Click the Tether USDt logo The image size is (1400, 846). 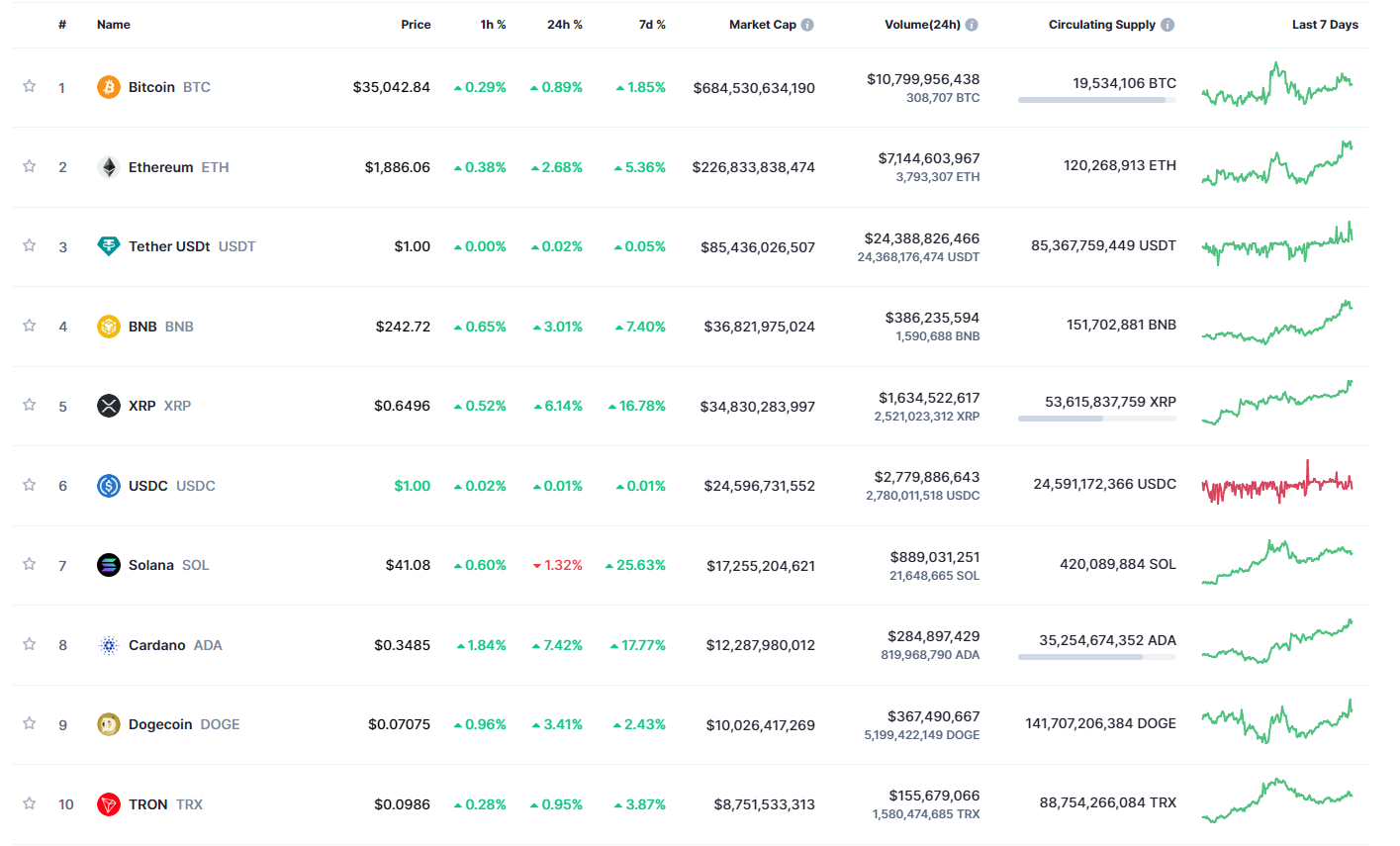[109, 246]
